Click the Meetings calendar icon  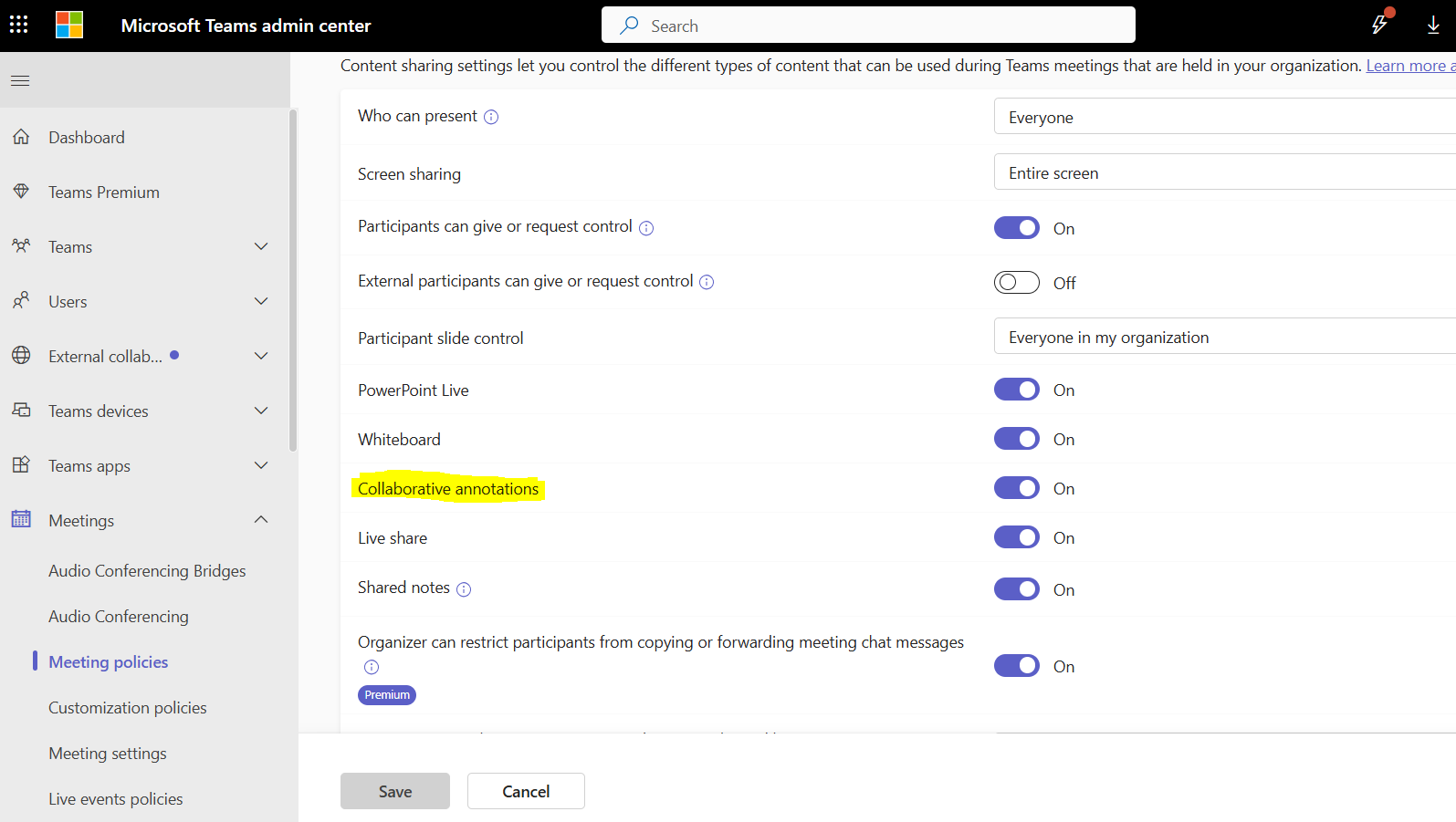point(21,520)
